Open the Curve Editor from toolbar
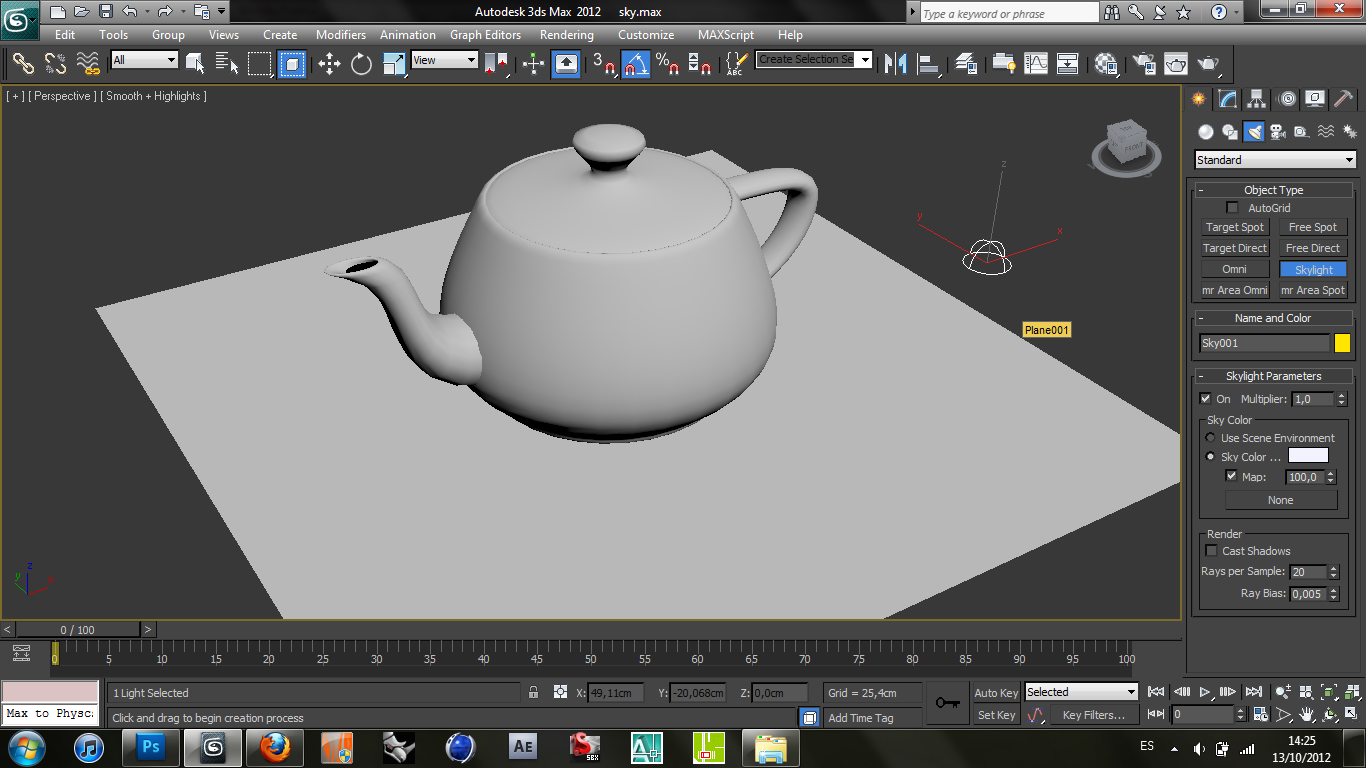 pos(1036,64)
